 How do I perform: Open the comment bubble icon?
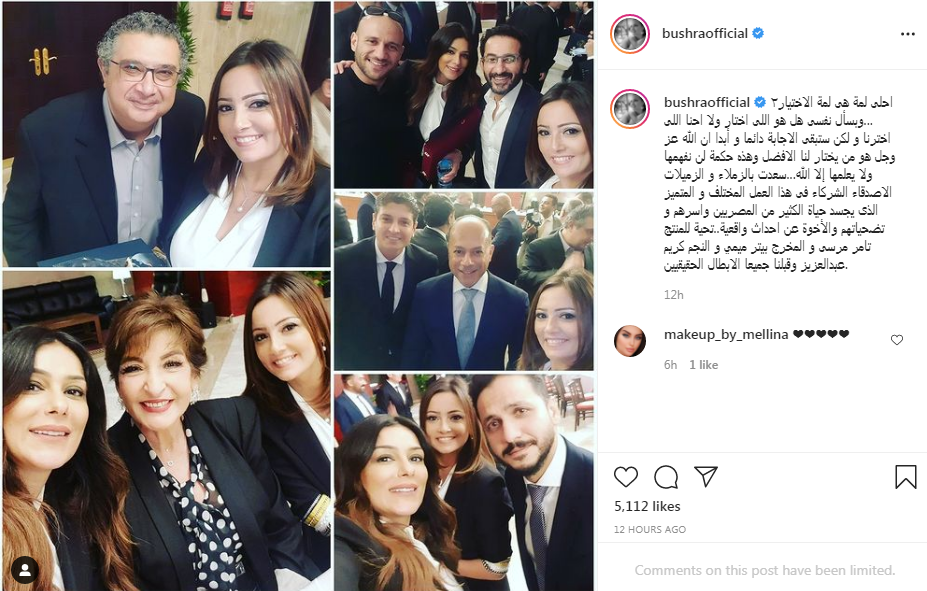pos(666,476)
